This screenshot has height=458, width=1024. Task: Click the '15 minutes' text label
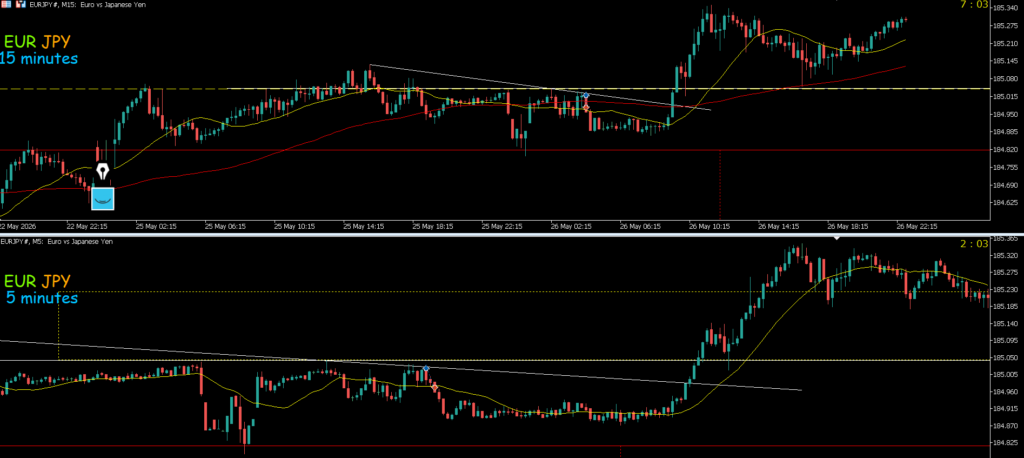[x=38, y=58]
